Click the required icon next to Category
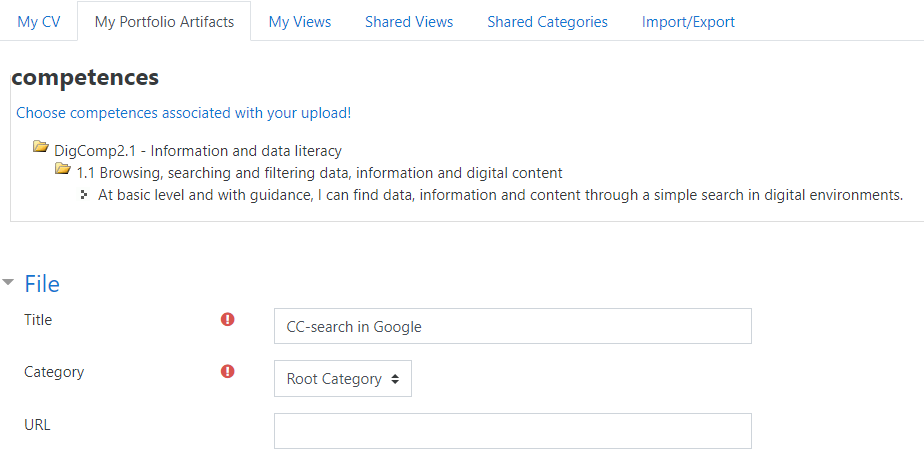 pos(227,371)
